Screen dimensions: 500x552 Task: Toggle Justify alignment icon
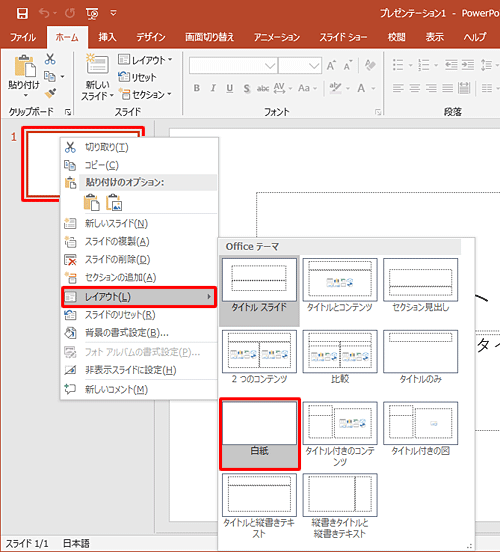[448, 88]
